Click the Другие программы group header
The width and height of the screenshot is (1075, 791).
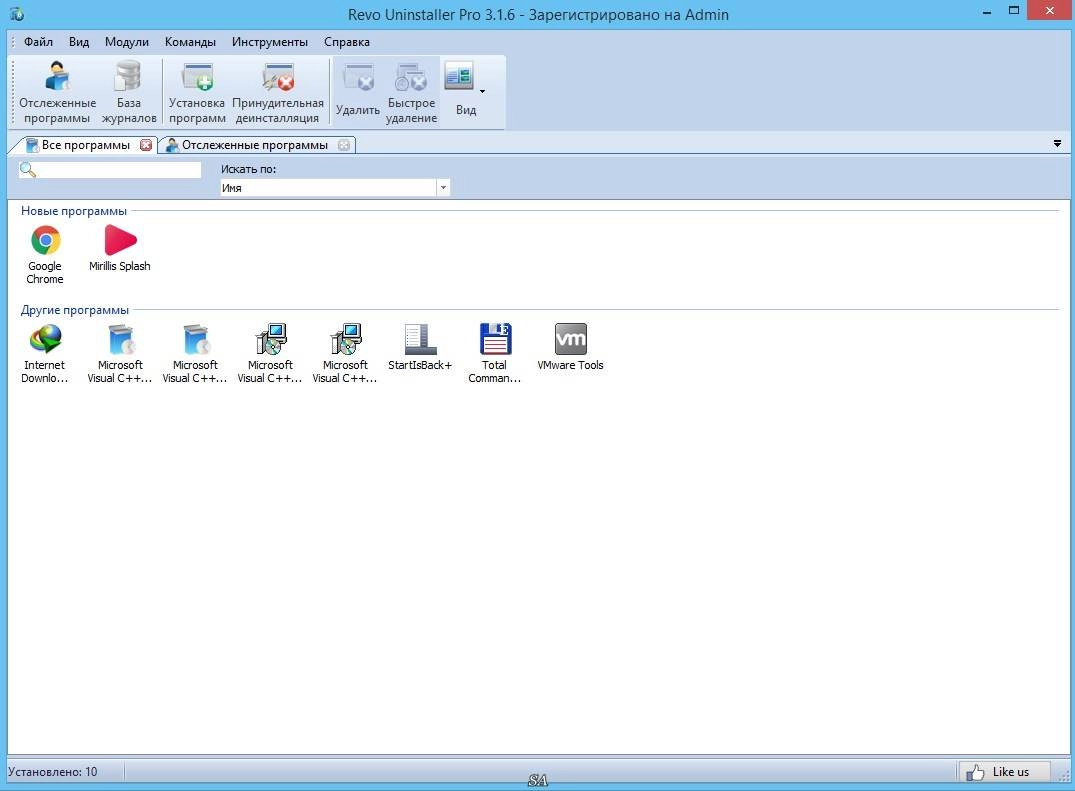[75, 311]
